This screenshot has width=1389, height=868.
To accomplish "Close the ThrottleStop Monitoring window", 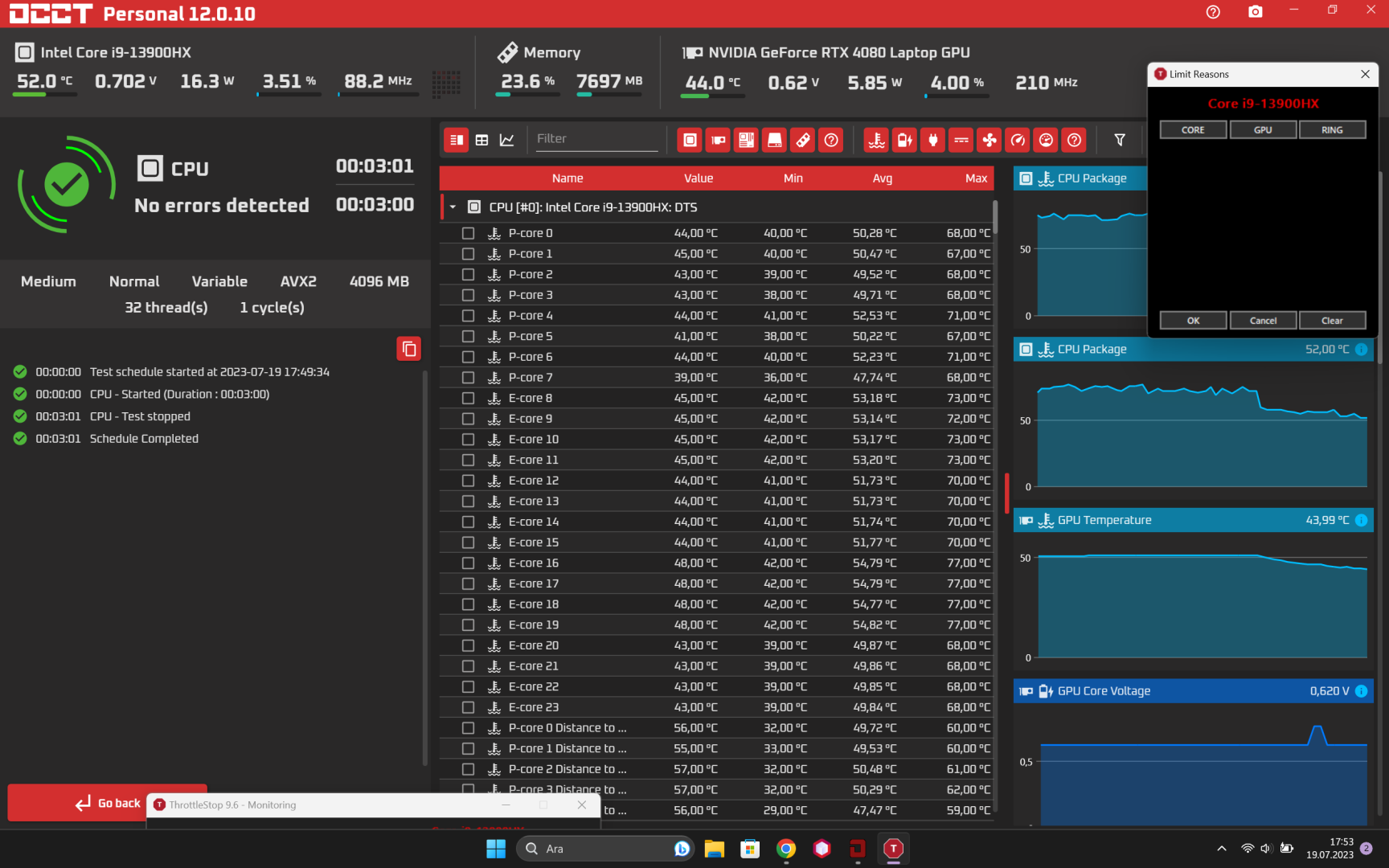I will coord(582,805).
